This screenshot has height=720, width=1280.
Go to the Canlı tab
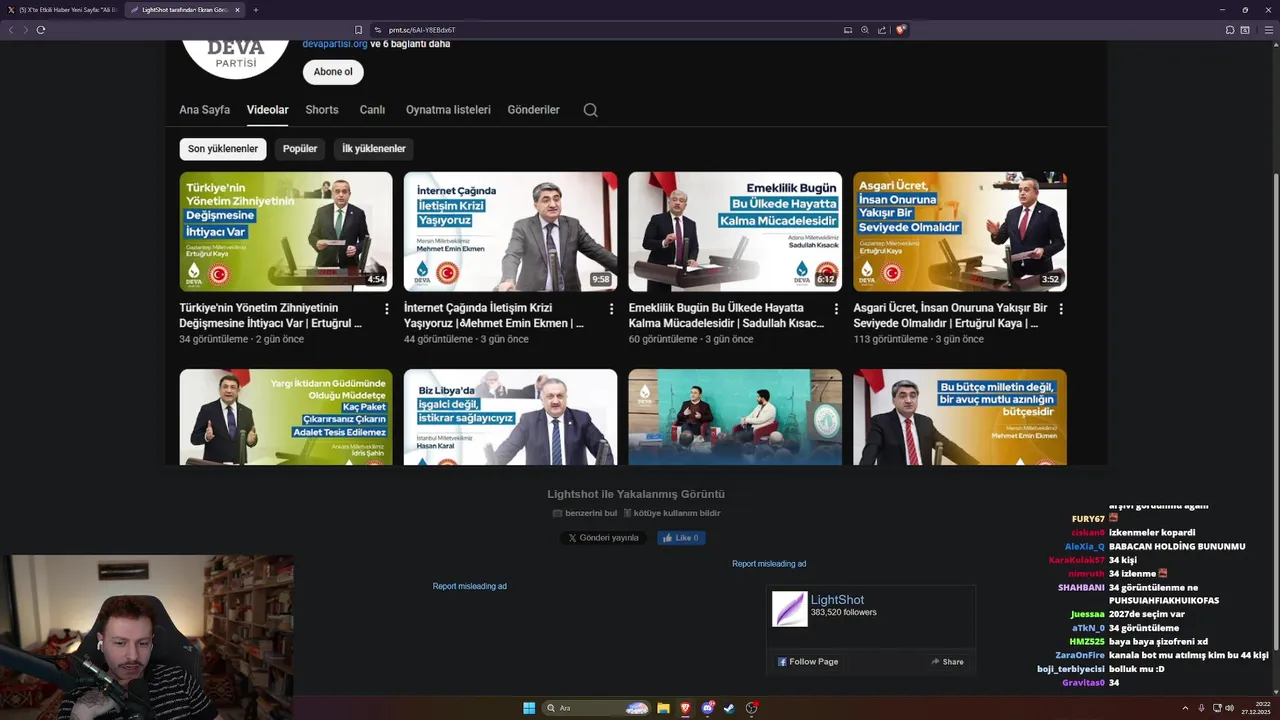coord(372,110)
